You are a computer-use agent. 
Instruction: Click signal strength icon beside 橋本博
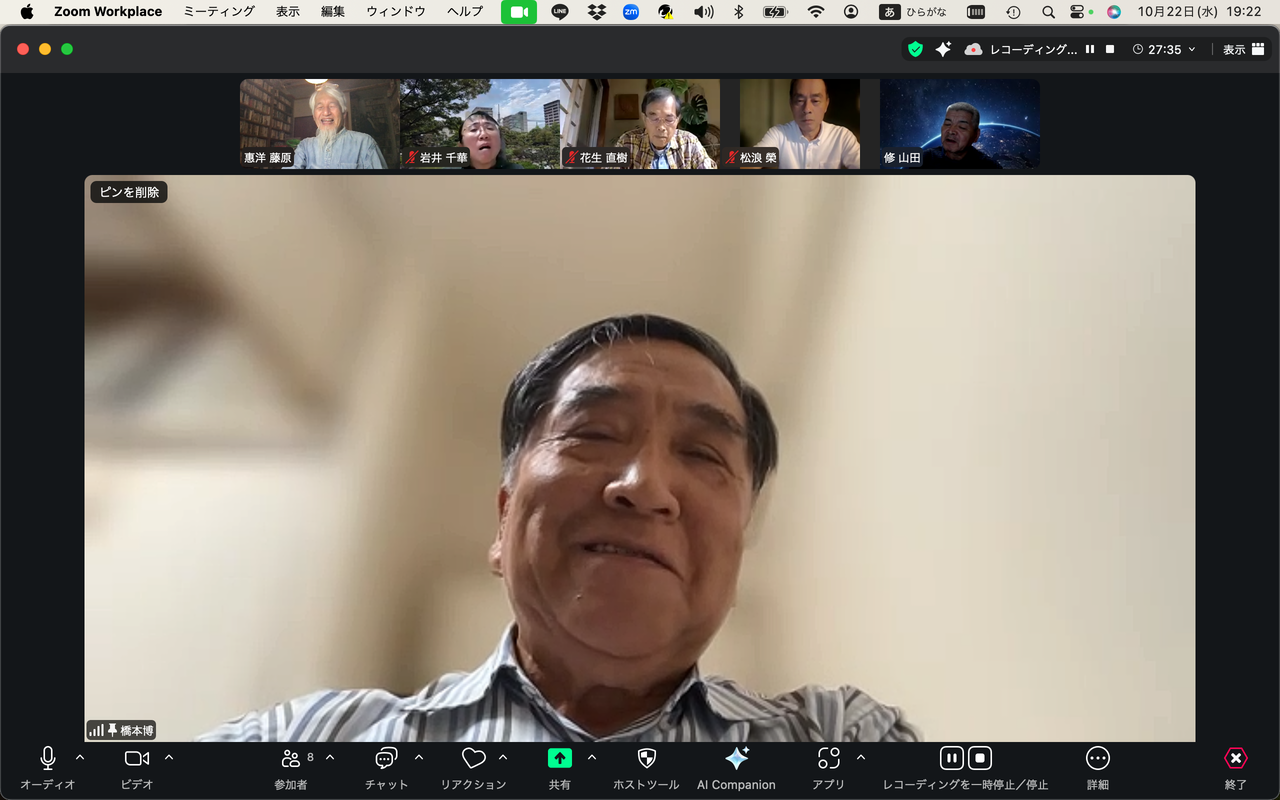(x=96, y=731)
